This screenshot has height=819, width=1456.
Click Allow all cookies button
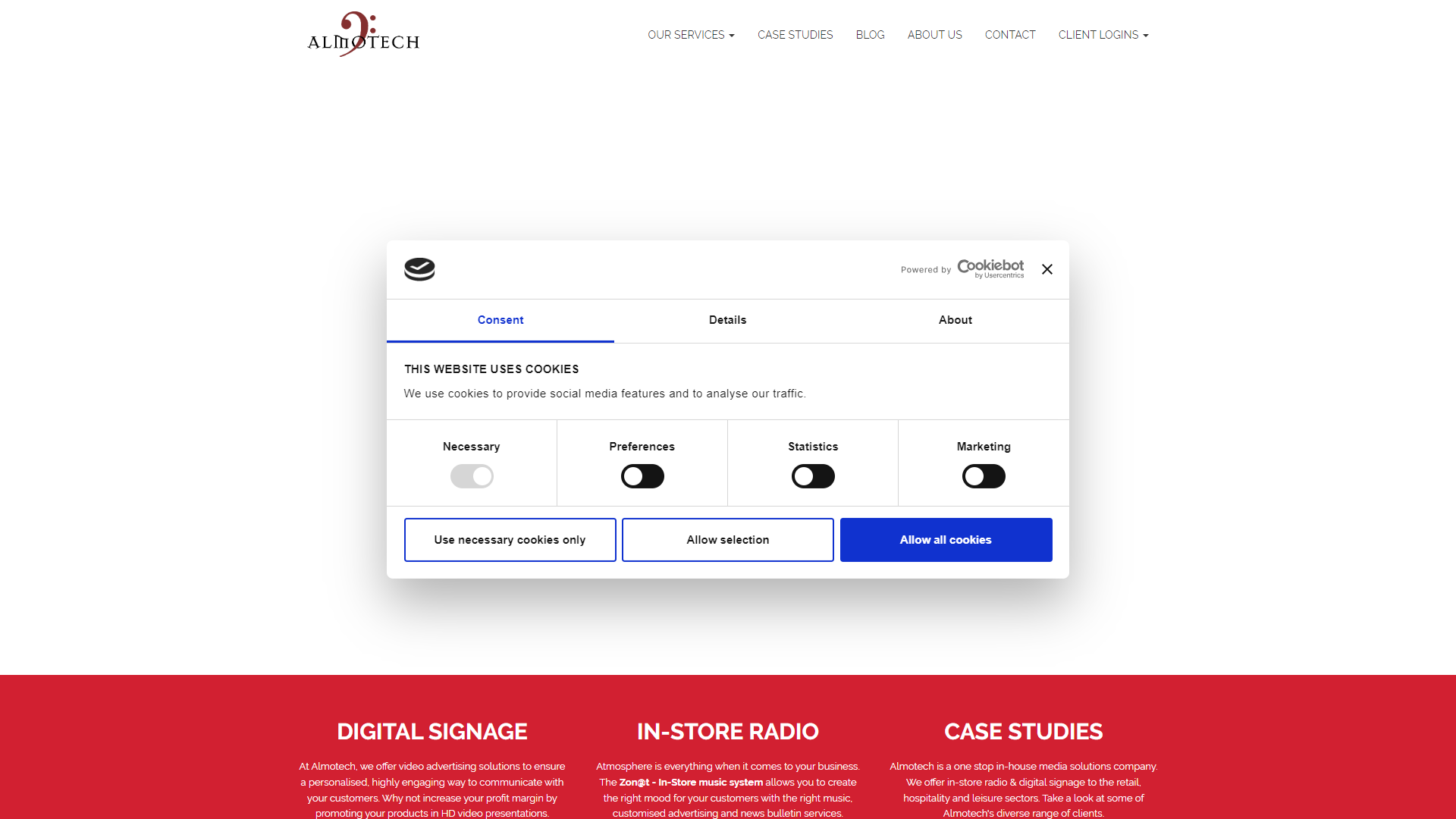click(946, 540)
